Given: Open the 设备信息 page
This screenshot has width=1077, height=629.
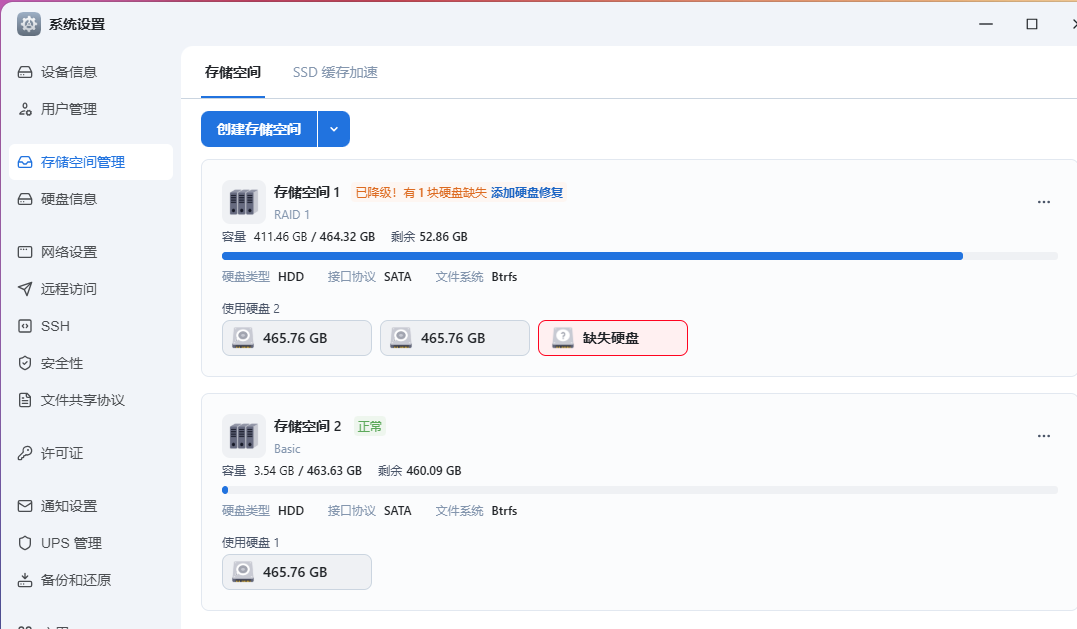Looking at the screenshot, I should pos(91,72).
